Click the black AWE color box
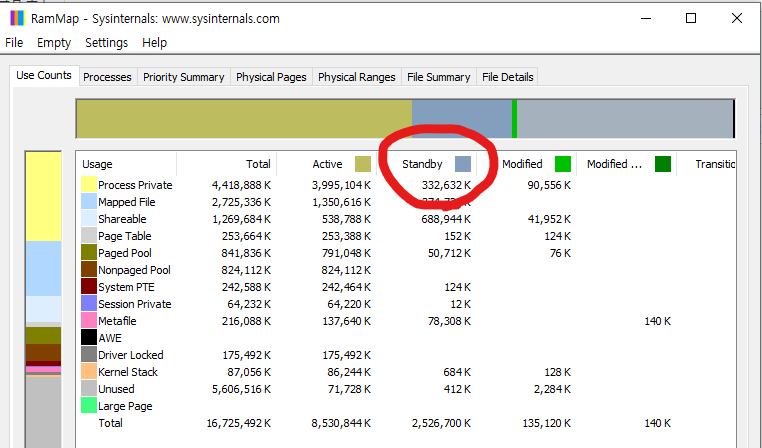This screenshot has height=448, width=762. [x=89, y=338]
